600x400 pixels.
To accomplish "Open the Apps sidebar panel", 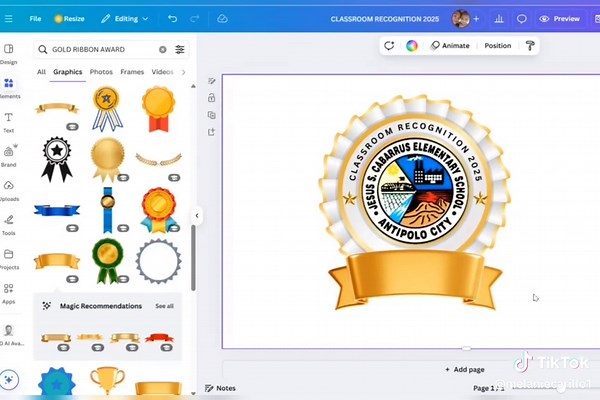I will [8, 294].
